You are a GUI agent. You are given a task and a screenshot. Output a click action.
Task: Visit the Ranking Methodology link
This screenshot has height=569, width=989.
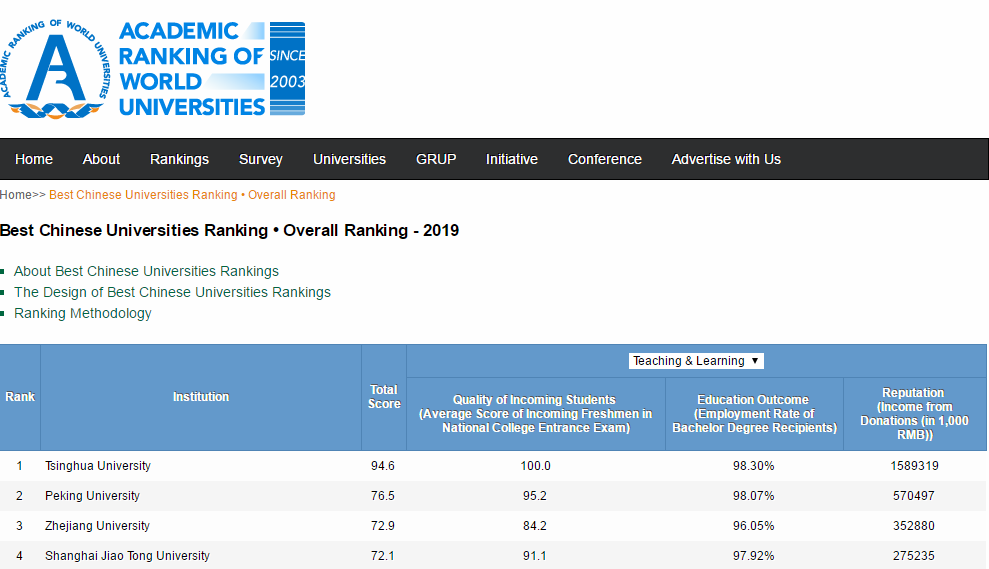point(83,313)
